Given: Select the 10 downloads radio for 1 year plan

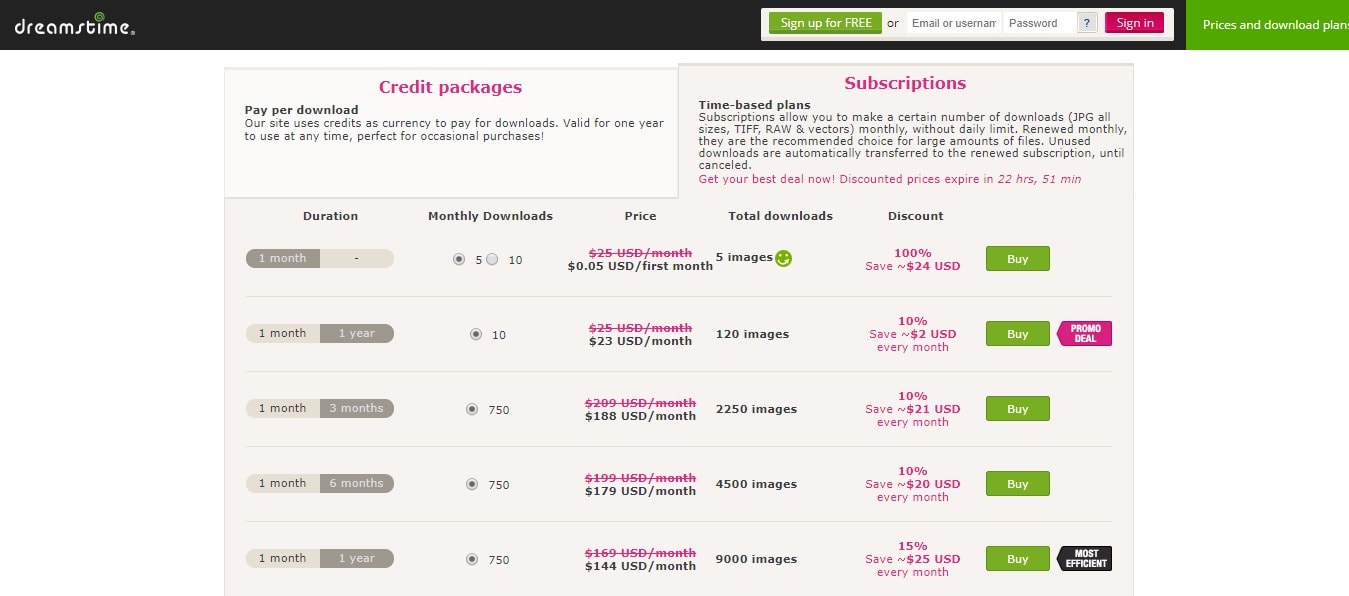Looking at the screenshot, I should [476, 334].
